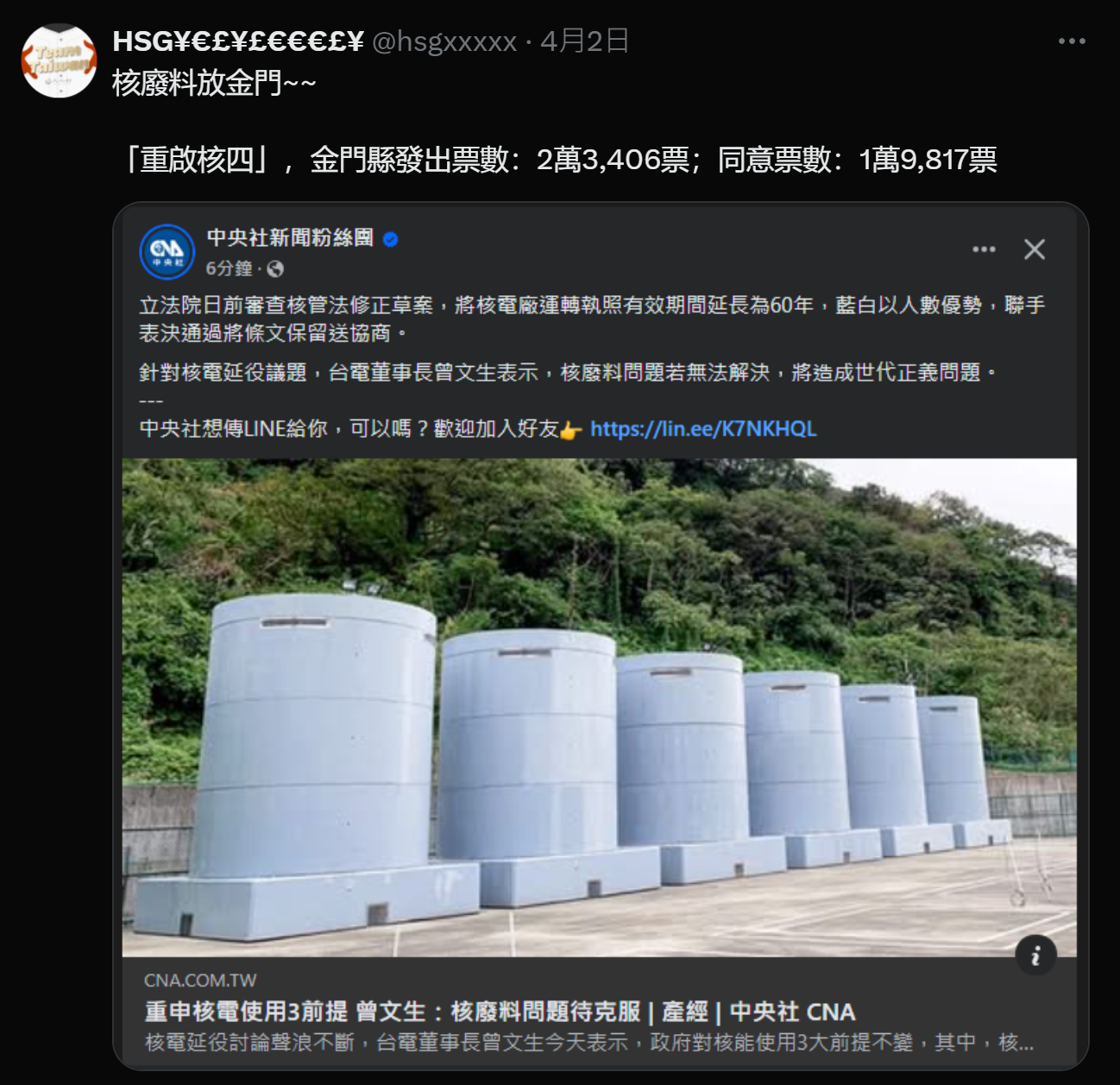
Task: Open tweet more options ellipsis menu
Action: point(1072,41)
